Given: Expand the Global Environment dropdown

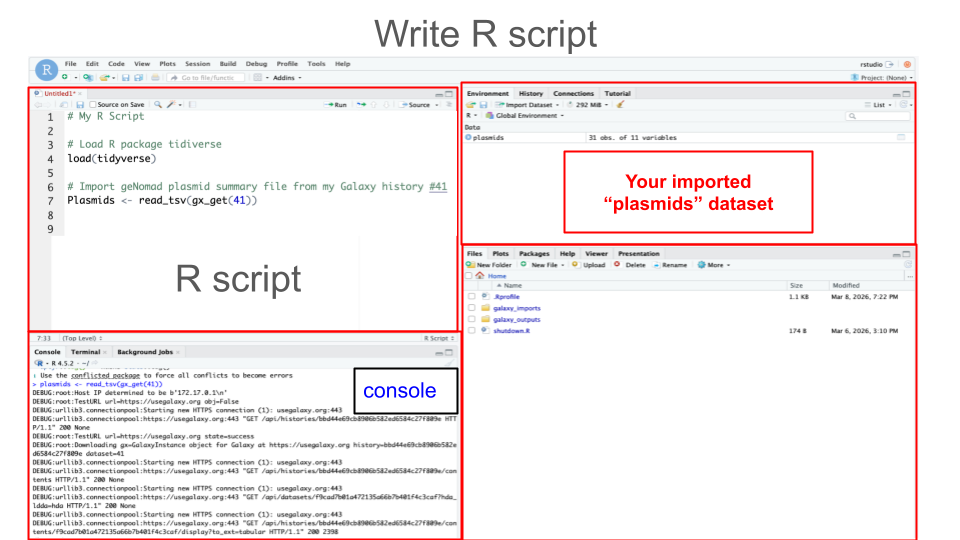Looking at the screenshot, I should coord(524,116).
